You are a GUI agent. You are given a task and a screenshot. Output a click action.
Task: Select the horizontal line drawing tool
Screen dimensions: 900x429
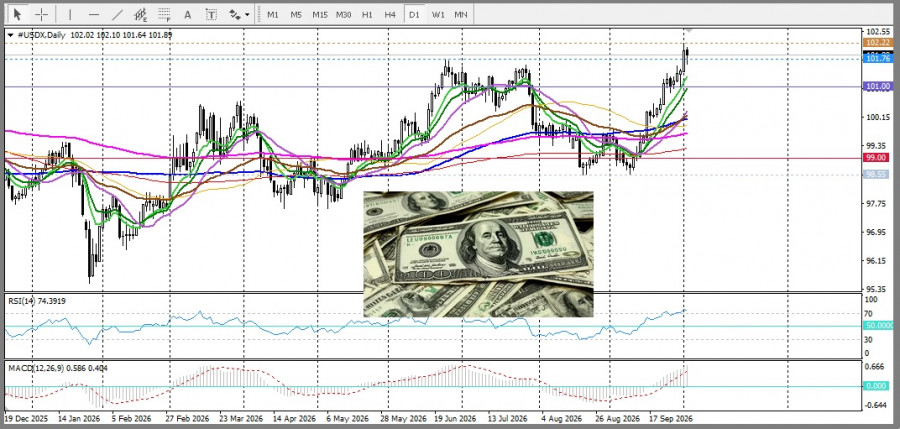click(94, 14)
